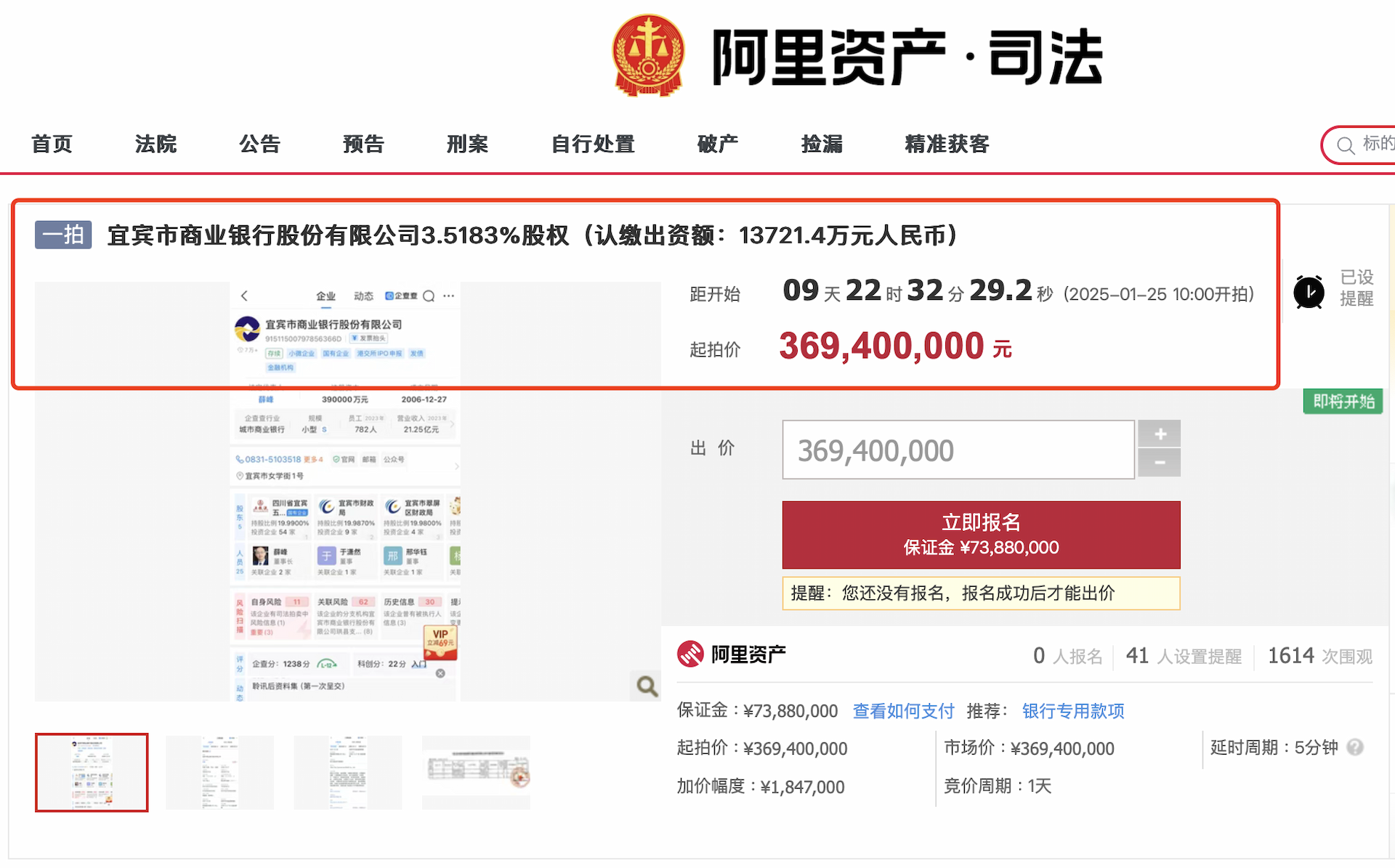This screenshot has width=1395, height=868.
Task: Decrease bid with the minus button
Action: tap(1160, 463)
